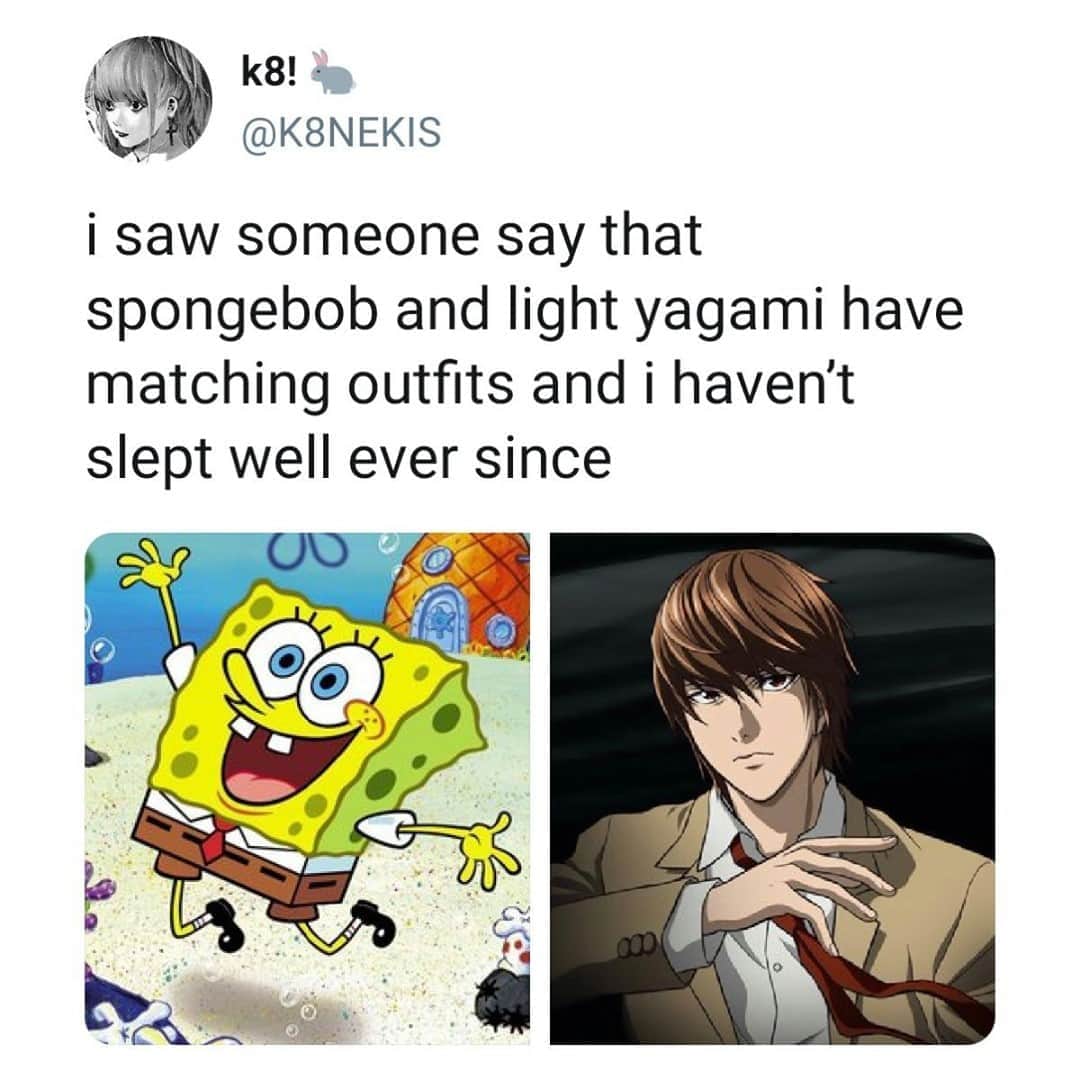This screenshot has height=1080, width=1080.
Task: Click SpongeBob's raised yellow hand
Action: [153, 566]
